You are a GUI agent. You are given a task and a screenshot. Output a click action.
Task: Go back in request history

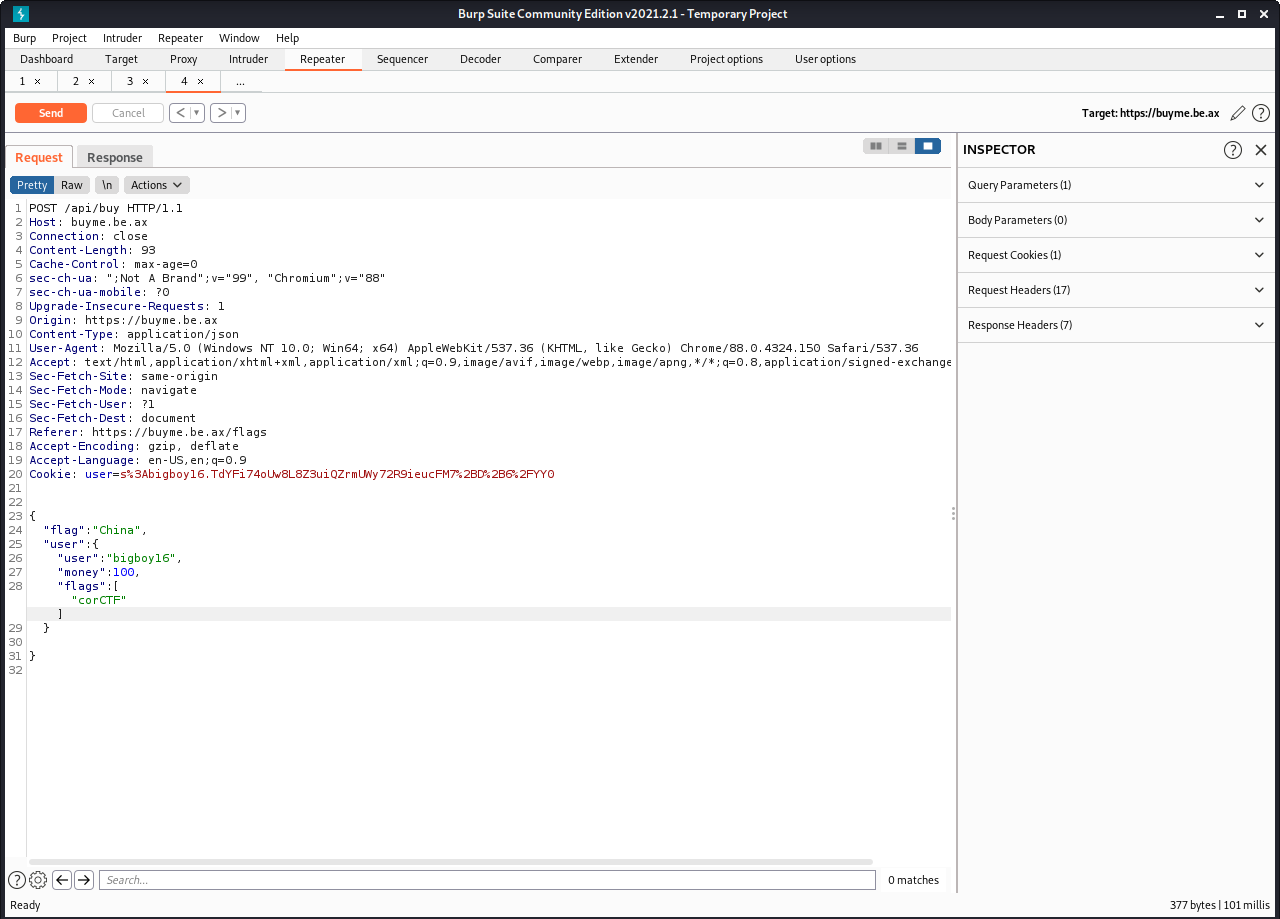click(x=180, y=113)
